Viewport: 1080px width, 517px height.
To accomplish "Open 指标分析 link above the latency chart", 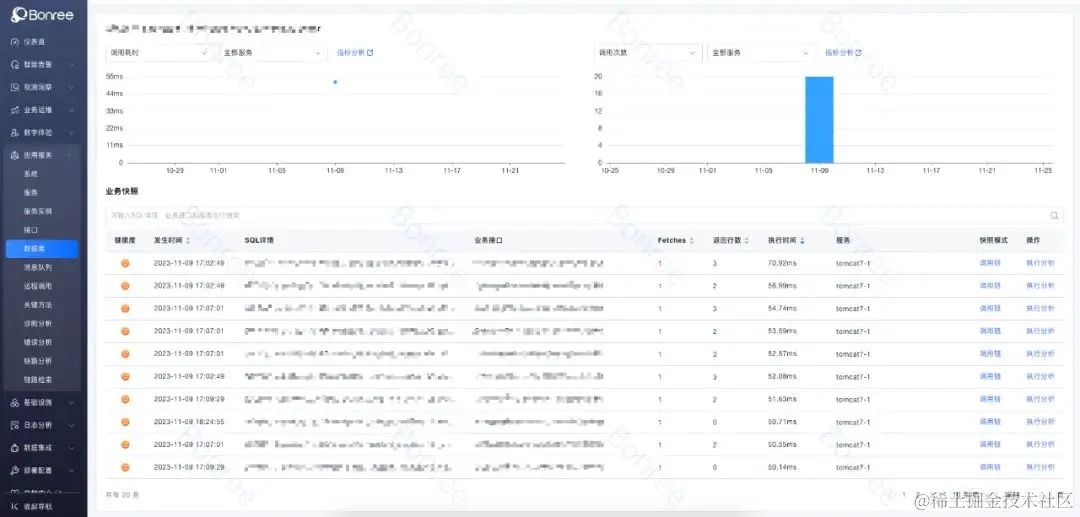I will [355, 52].
